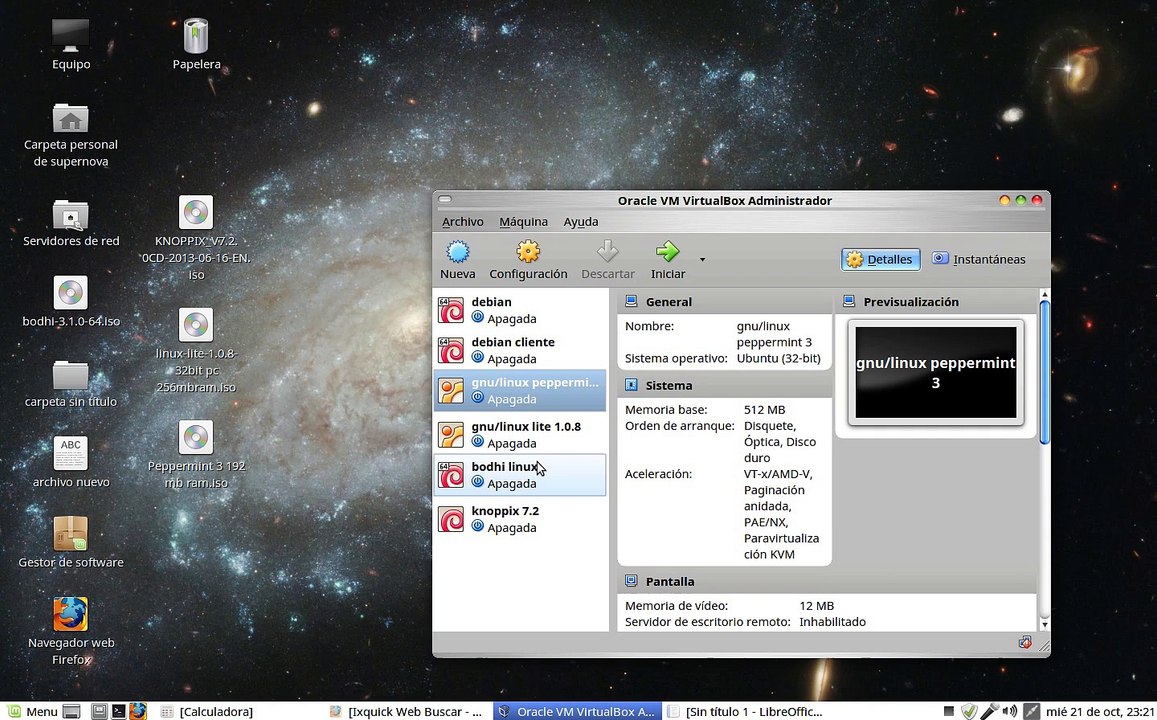Image resolution: width=1157 pixels, height=720 pixels.
Task: Click the peppermint 3 preview thumbnail
Action: [x=936, y=373]
